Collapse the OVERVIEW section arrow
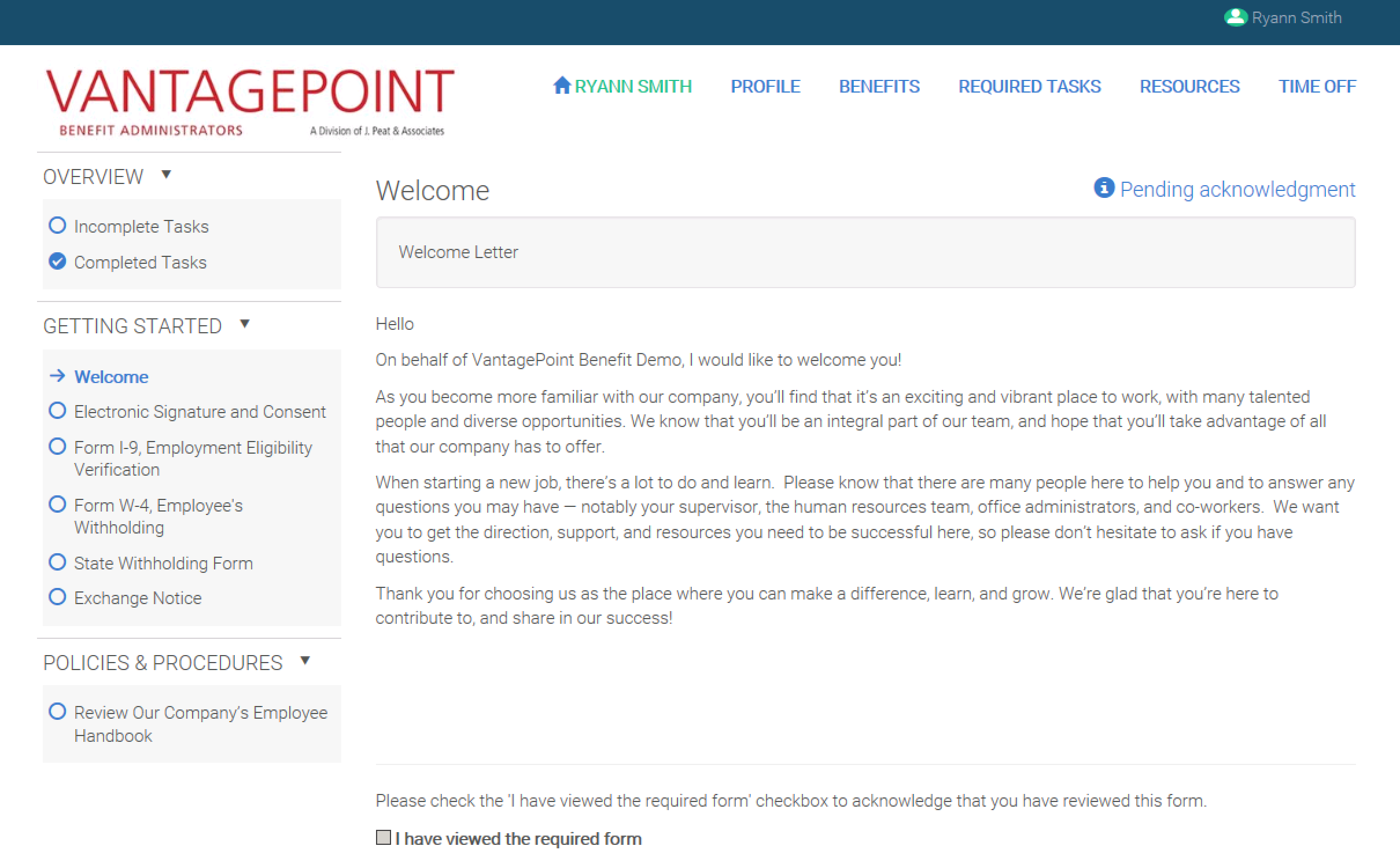This screenshot has height=868, width=1400. pos(167,174)
